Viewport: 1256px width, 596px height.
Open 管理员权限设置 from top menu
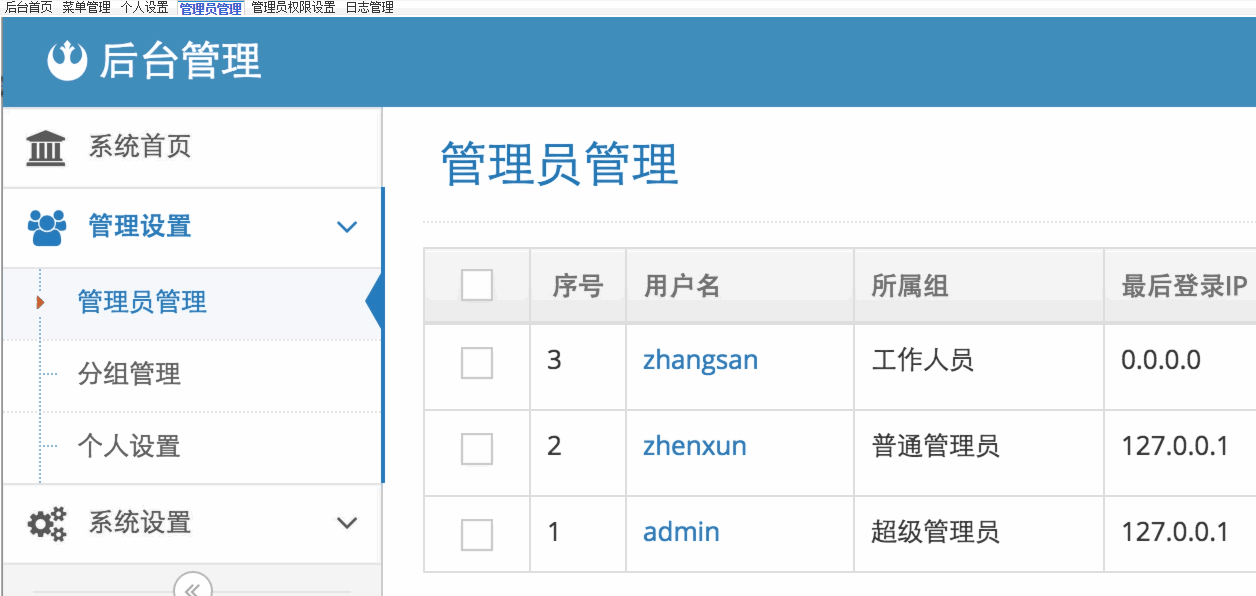(x=293, y=8)
